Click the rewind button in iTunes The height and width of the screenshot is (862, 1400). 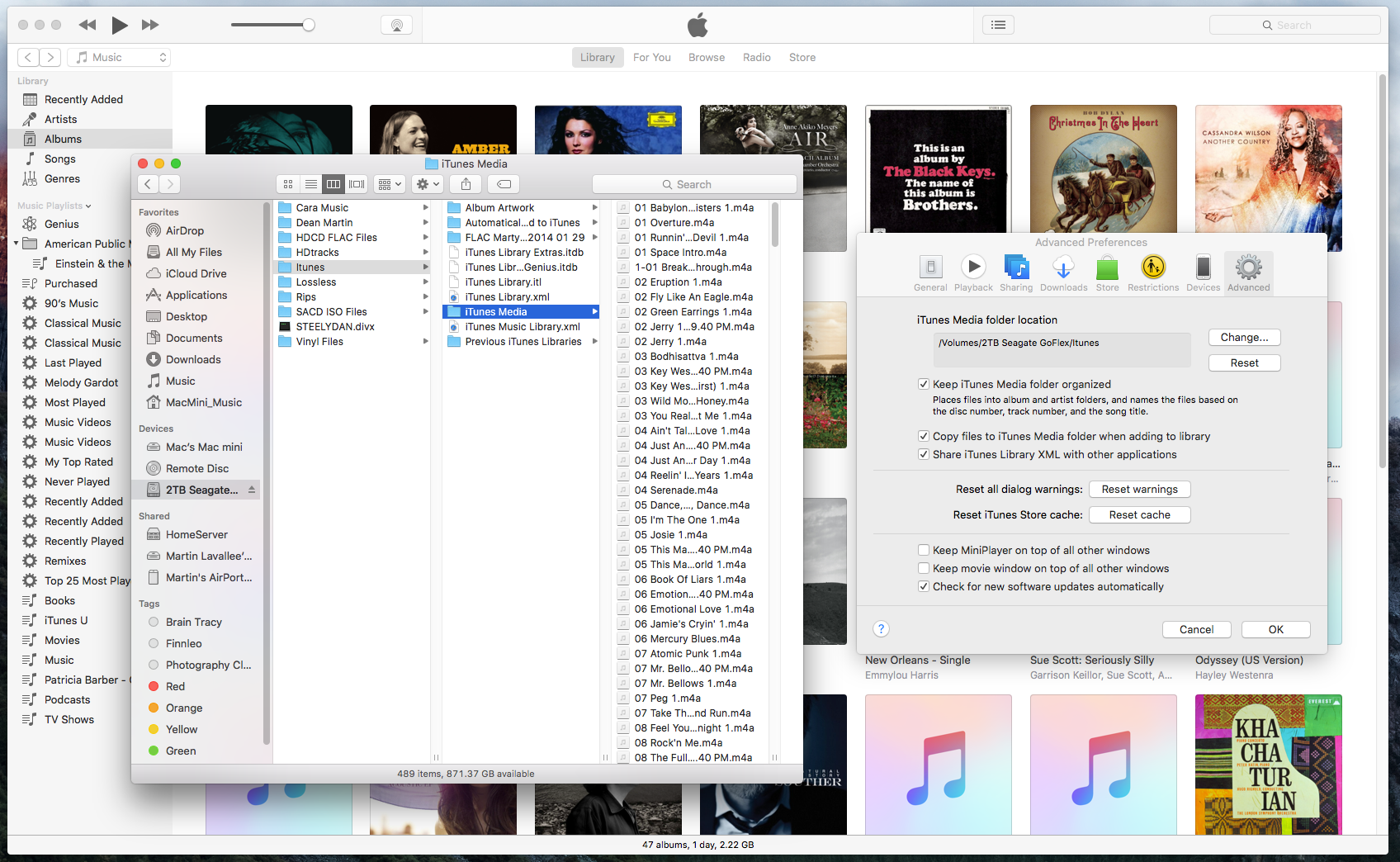tap(87, 25)
